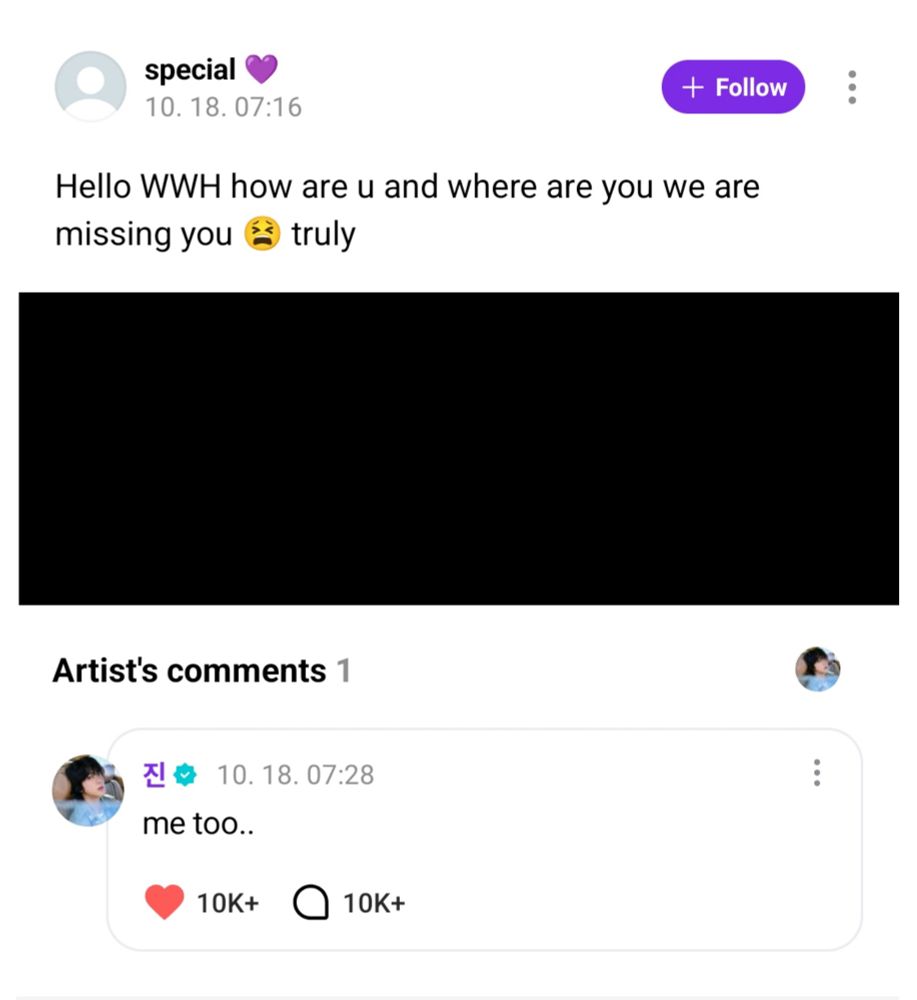This screenshot has height=1000, width=917.
Task: Click the 10K+ count next to the bubble
Action: point(374,903)
